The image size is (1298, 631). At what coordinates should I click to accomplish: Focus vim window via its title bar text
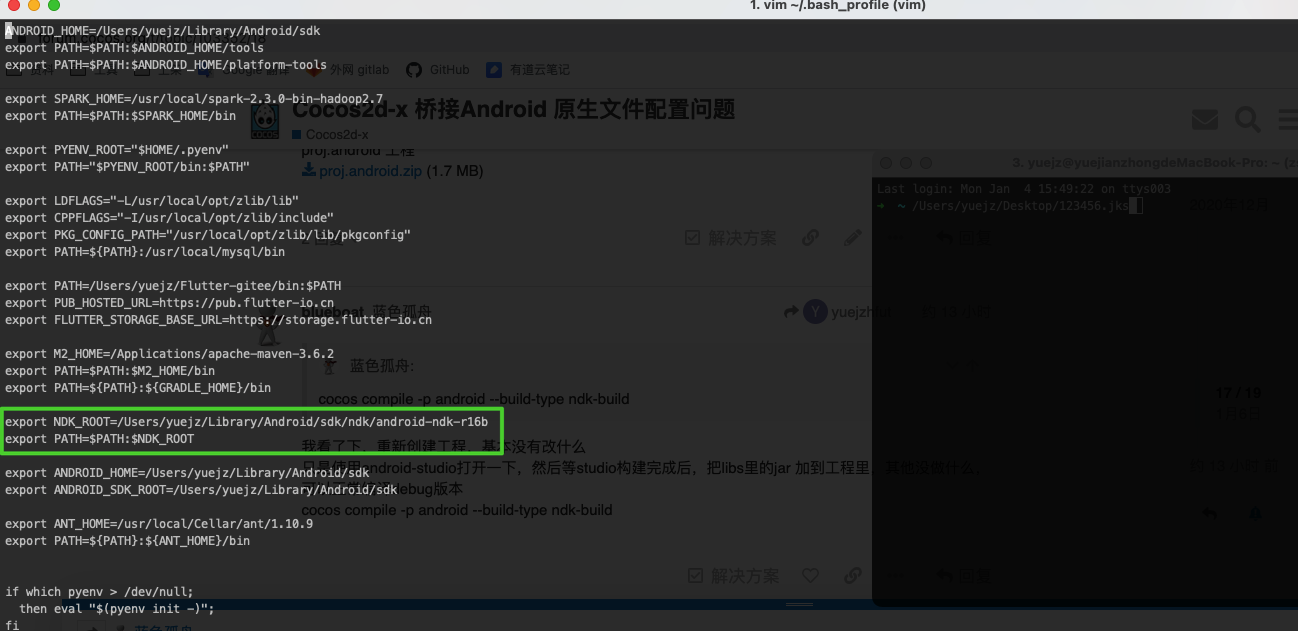[837, 6]
